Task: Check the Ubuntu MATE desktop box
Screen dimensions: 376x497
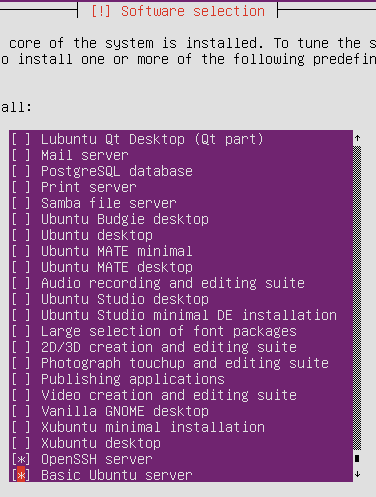Action: pos(21,267)
